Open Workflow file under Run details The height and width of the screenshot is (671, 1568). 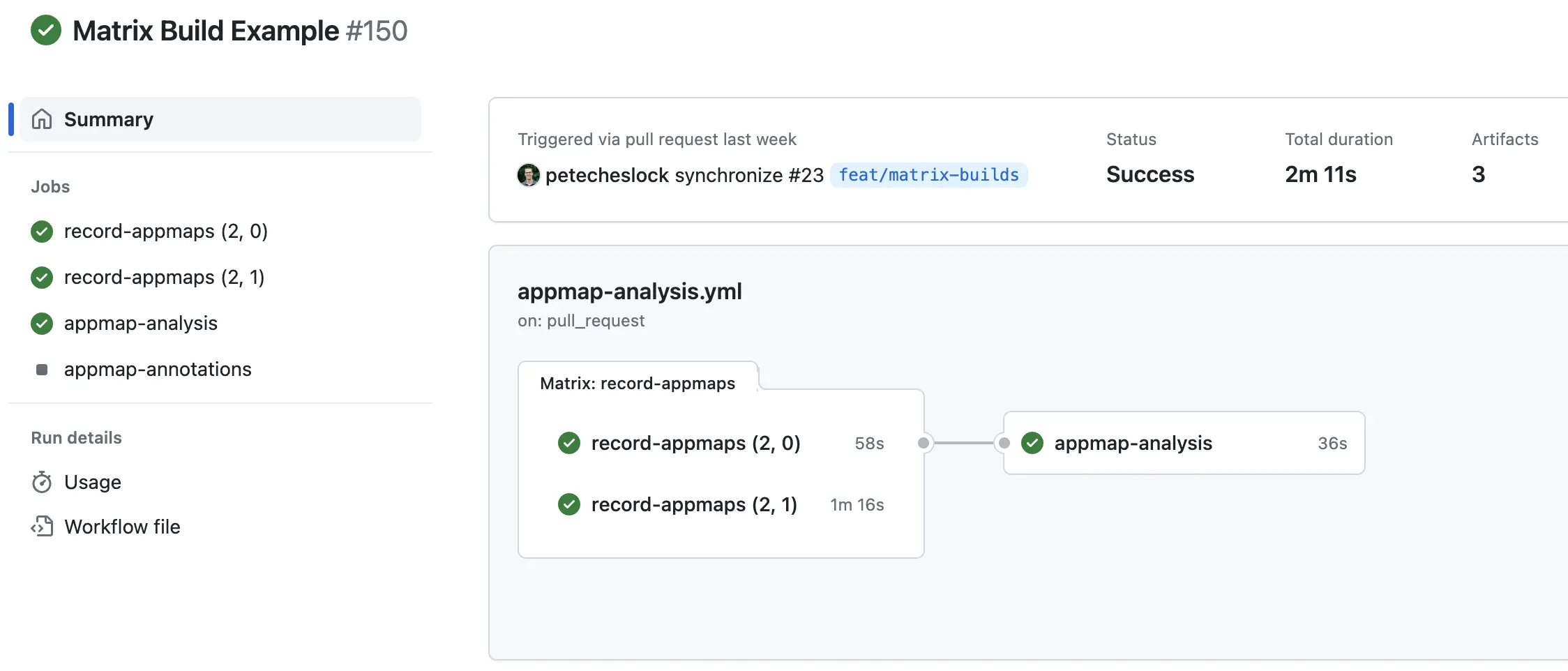coord(122,527)
